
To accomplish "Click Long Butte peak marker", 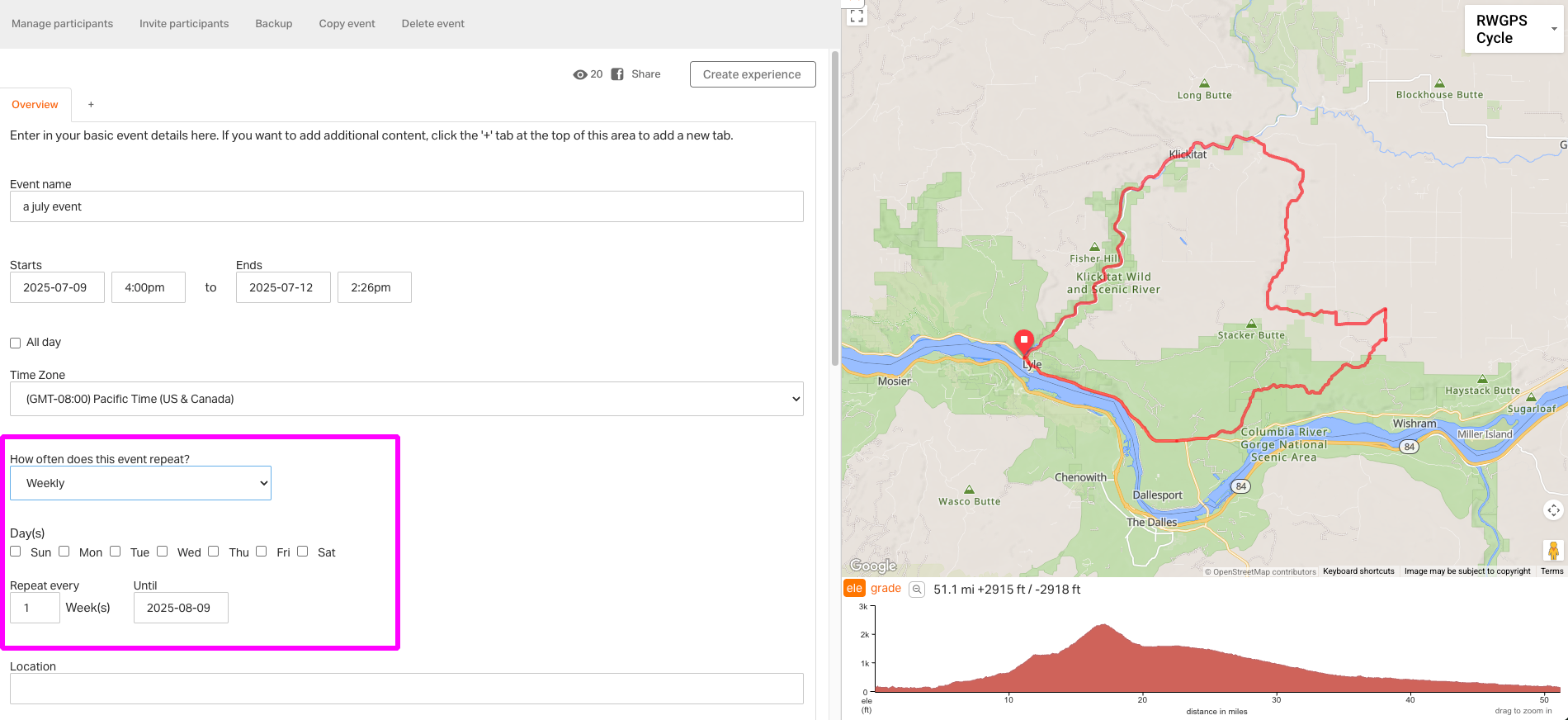I will 1204,83.
